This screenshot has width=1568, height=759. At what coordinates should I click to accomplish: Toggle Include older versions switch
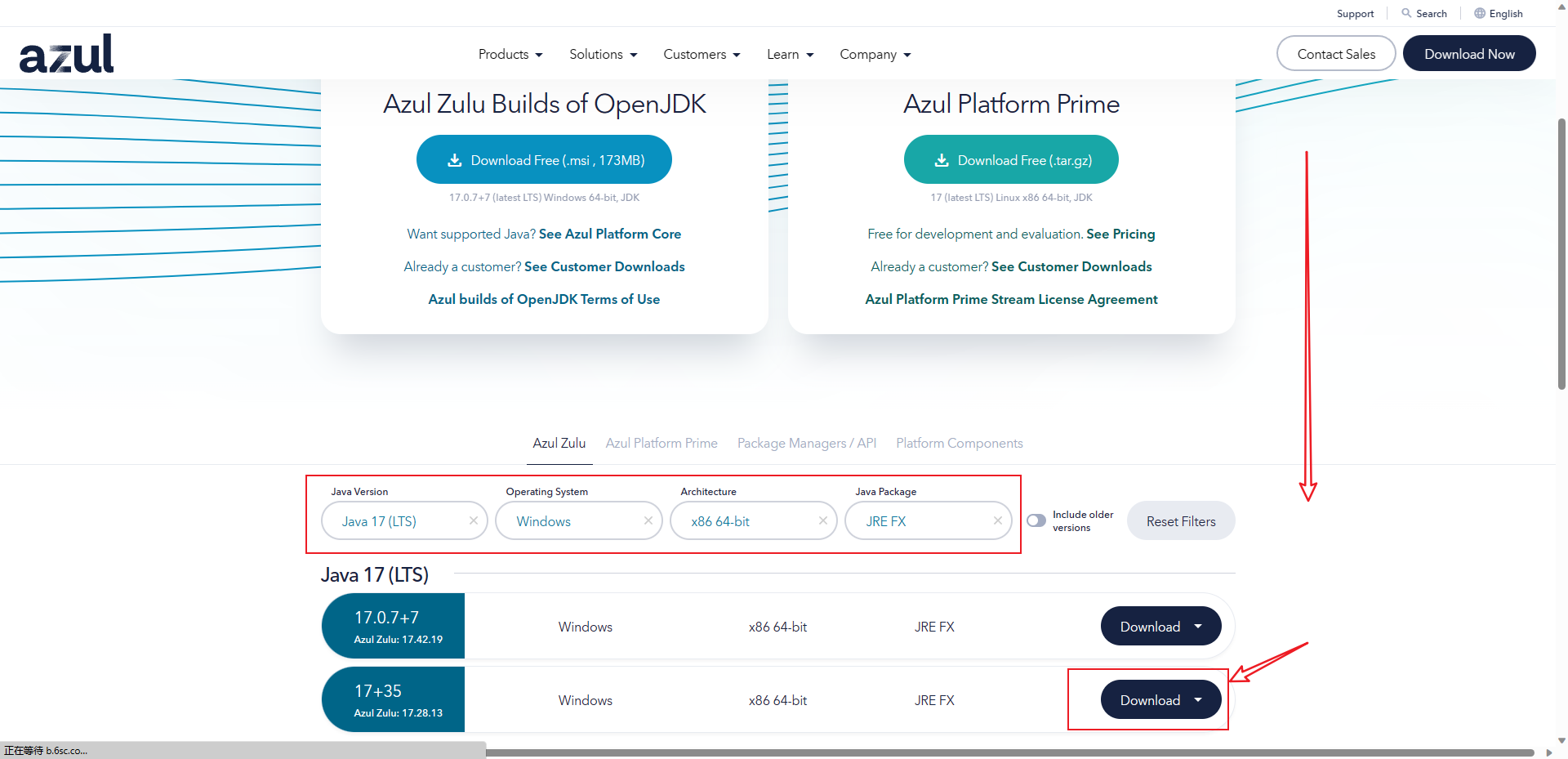[1036, 520]
